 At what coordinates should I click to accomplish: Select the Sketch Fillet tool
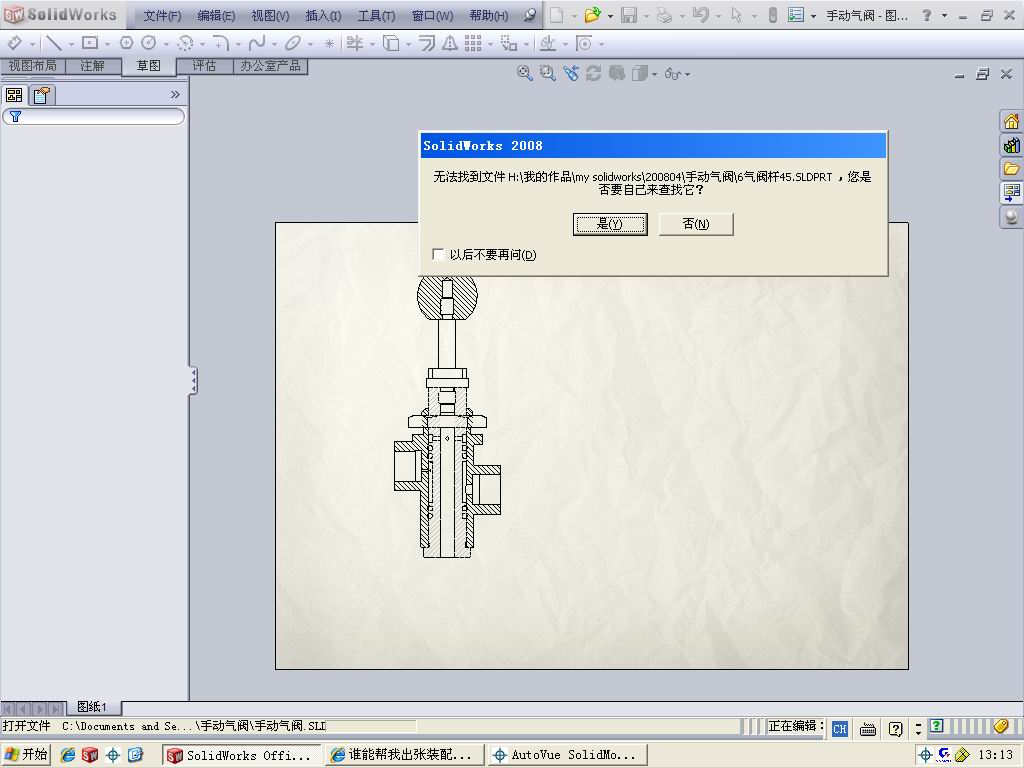coord(221,43)
